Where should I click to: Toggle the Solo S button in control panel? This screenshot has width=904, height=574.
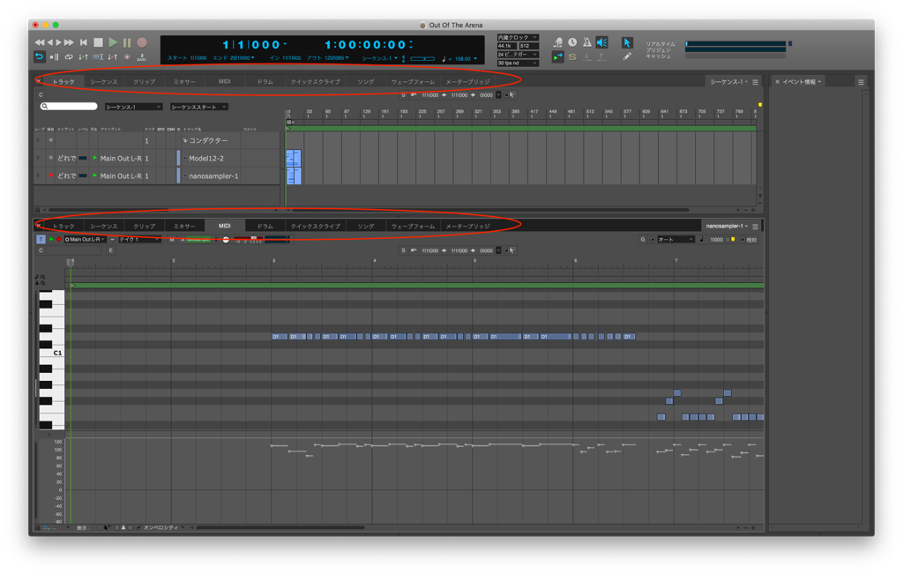(572, 57)
